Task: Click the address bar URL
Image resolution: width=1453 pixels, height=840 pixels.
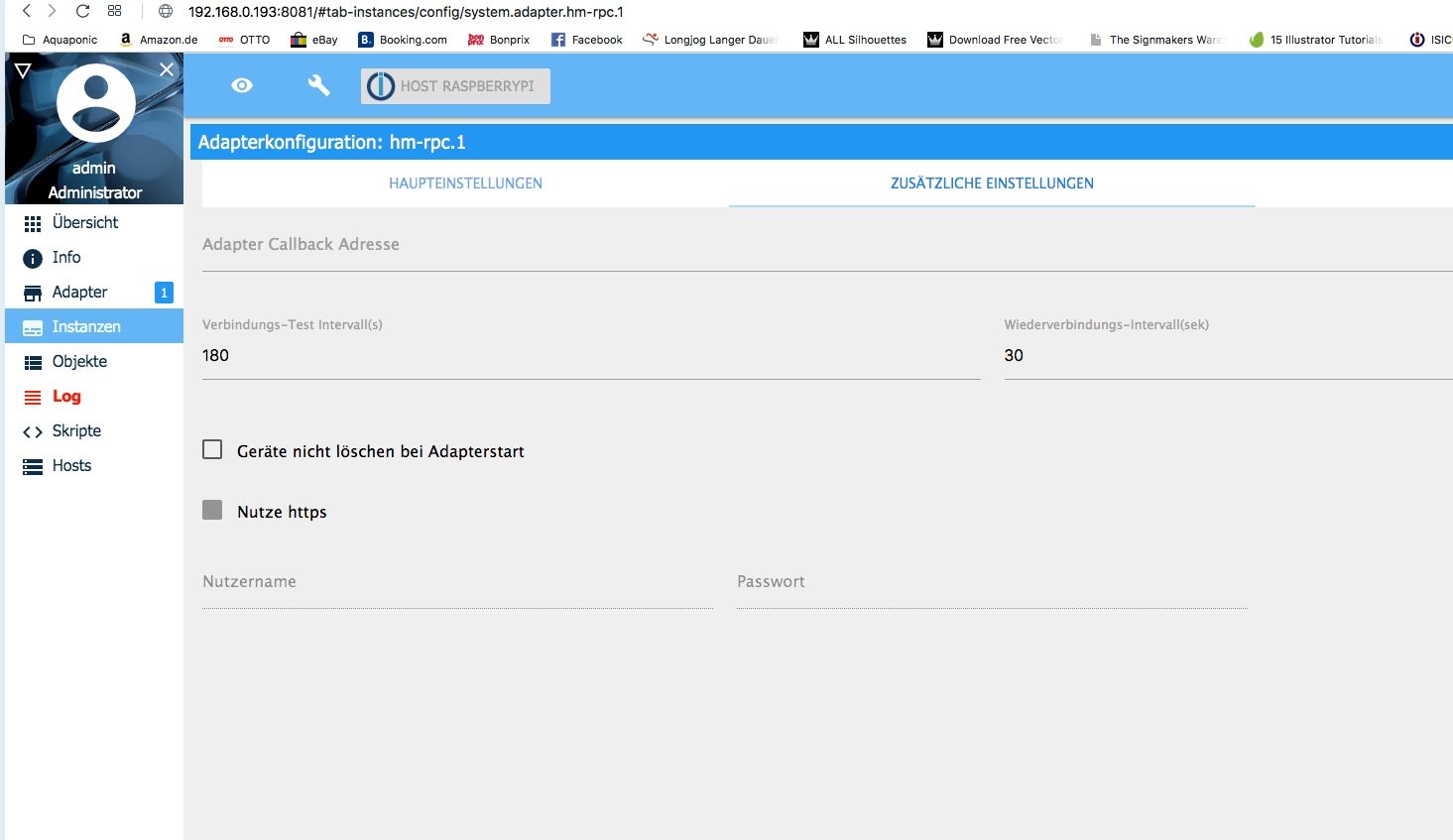Action: click(x=406, y=12)
